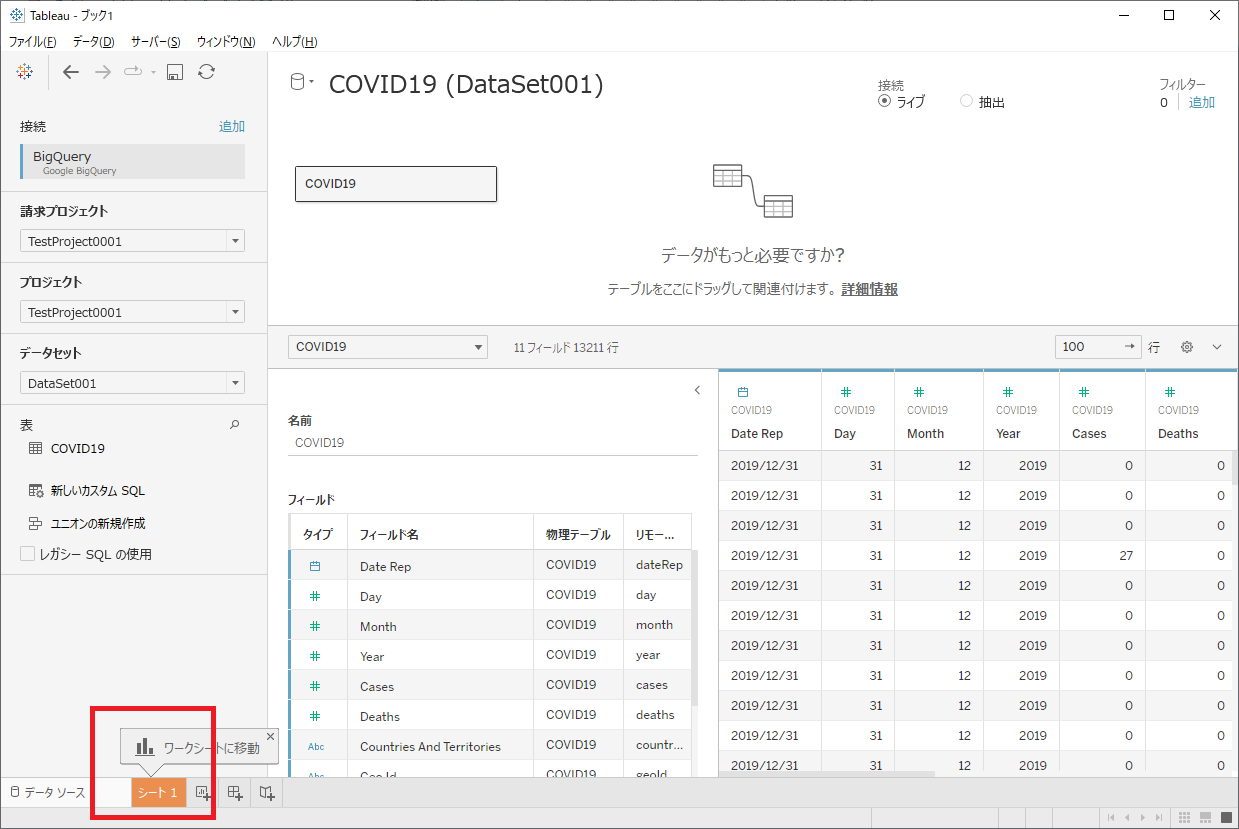Open the grid settings gear icon
Screen dimensions: 1239x829
click(1187, 347)
